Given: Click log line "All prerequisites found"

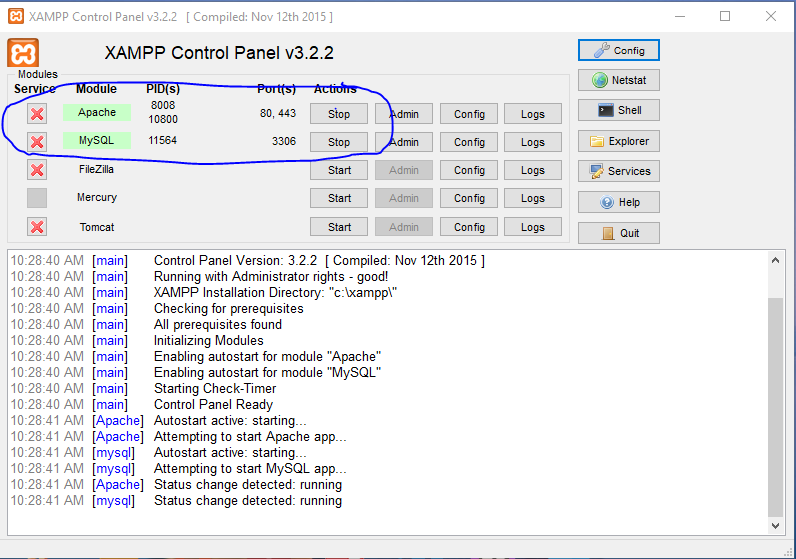Looking at the screenshot, I should tap(218, 324).
